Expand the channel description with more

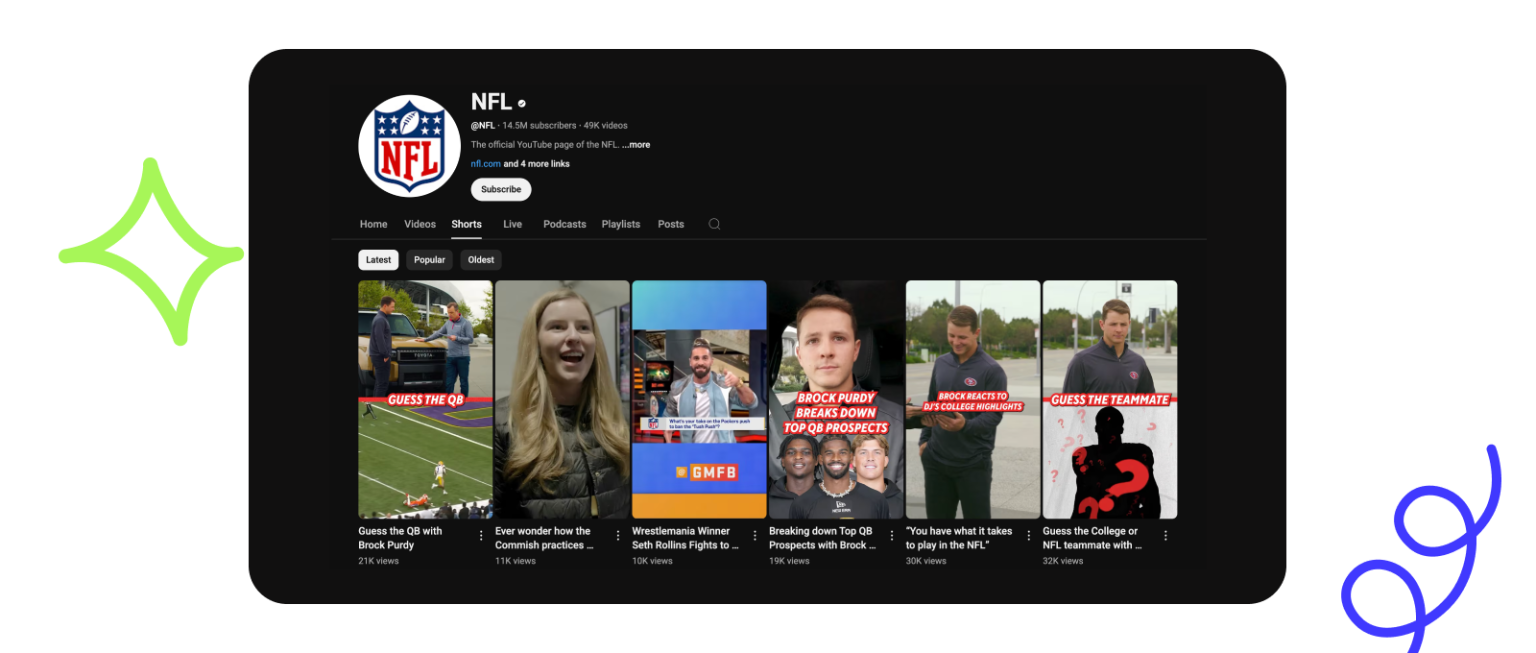point(636,144)
